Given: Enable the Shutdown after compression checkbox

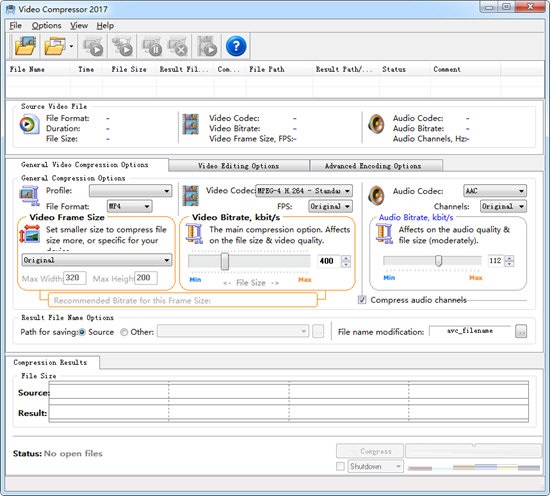Looking at the screenshot, I should [x=340, y=467].
